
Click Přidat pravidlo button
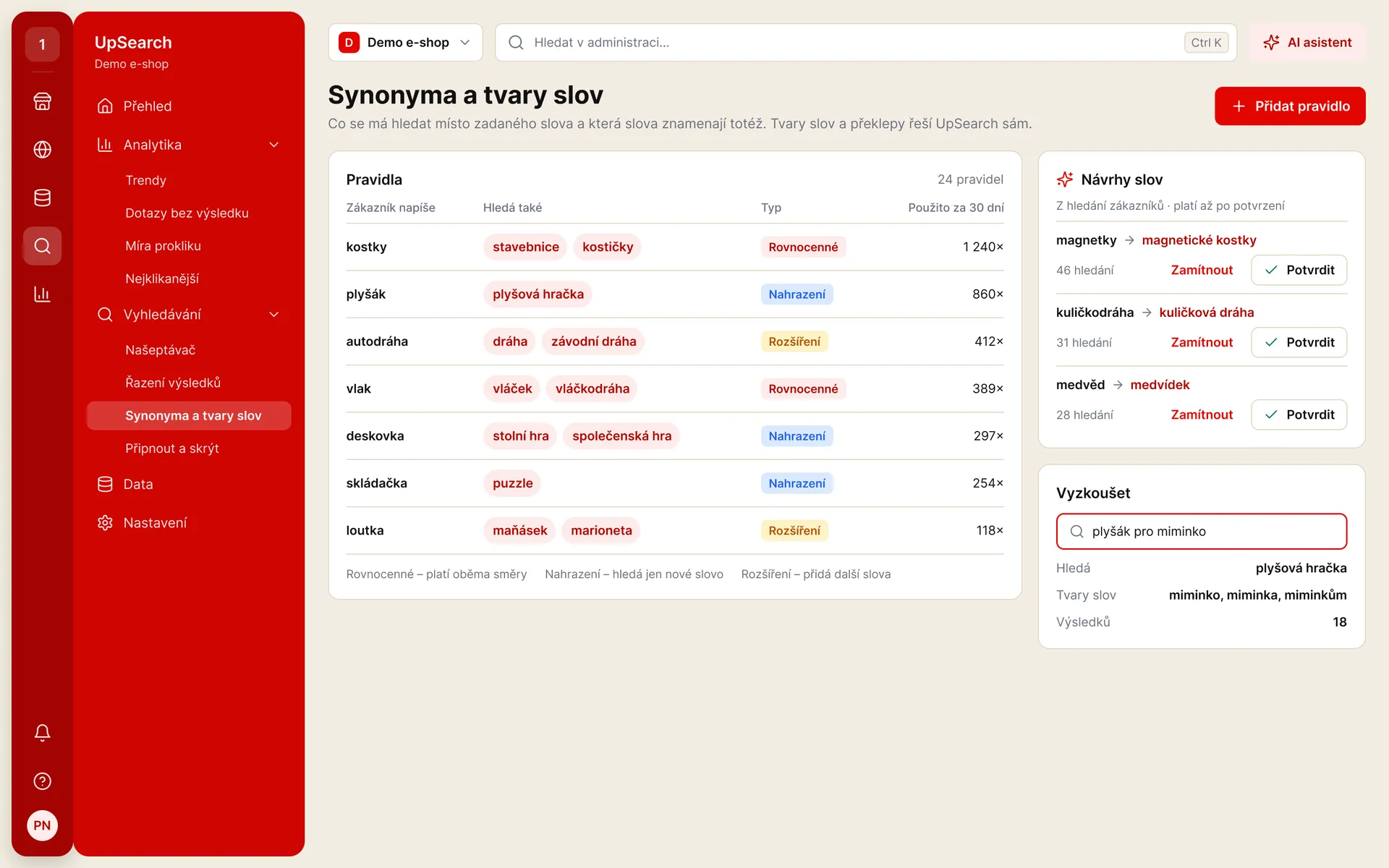(1290, 106)
